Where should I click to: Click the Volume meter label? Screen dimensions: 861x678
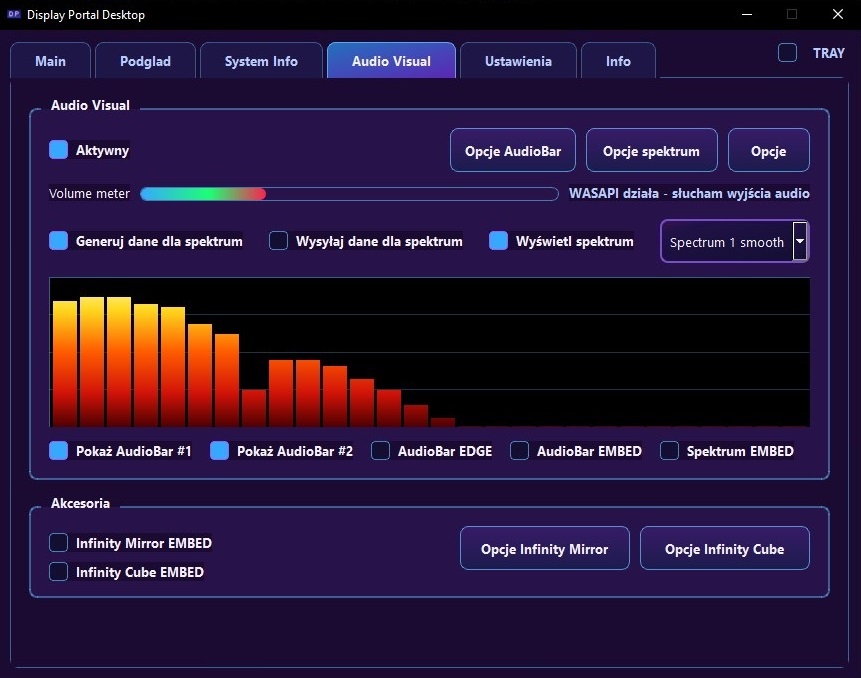tap(89, 193)
